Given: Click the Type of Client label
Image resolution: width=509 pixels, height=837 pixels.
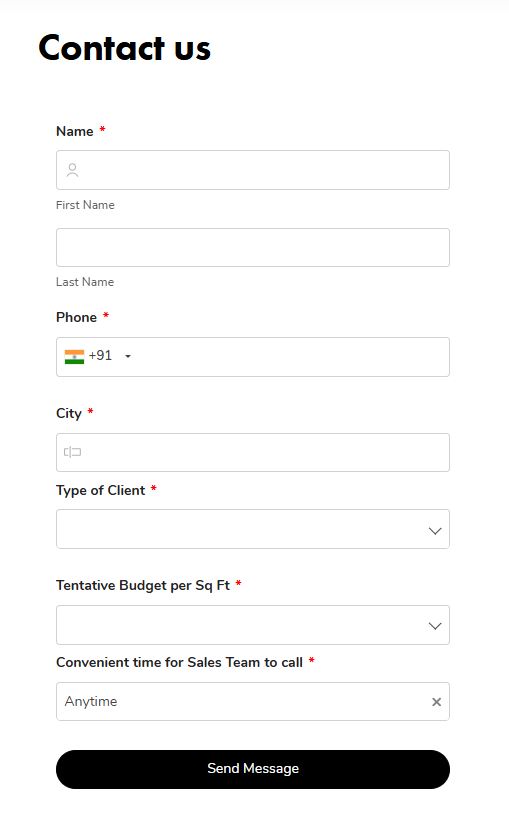Looking at the screenshot, I should pyautogui.click(x=100, y=491).
